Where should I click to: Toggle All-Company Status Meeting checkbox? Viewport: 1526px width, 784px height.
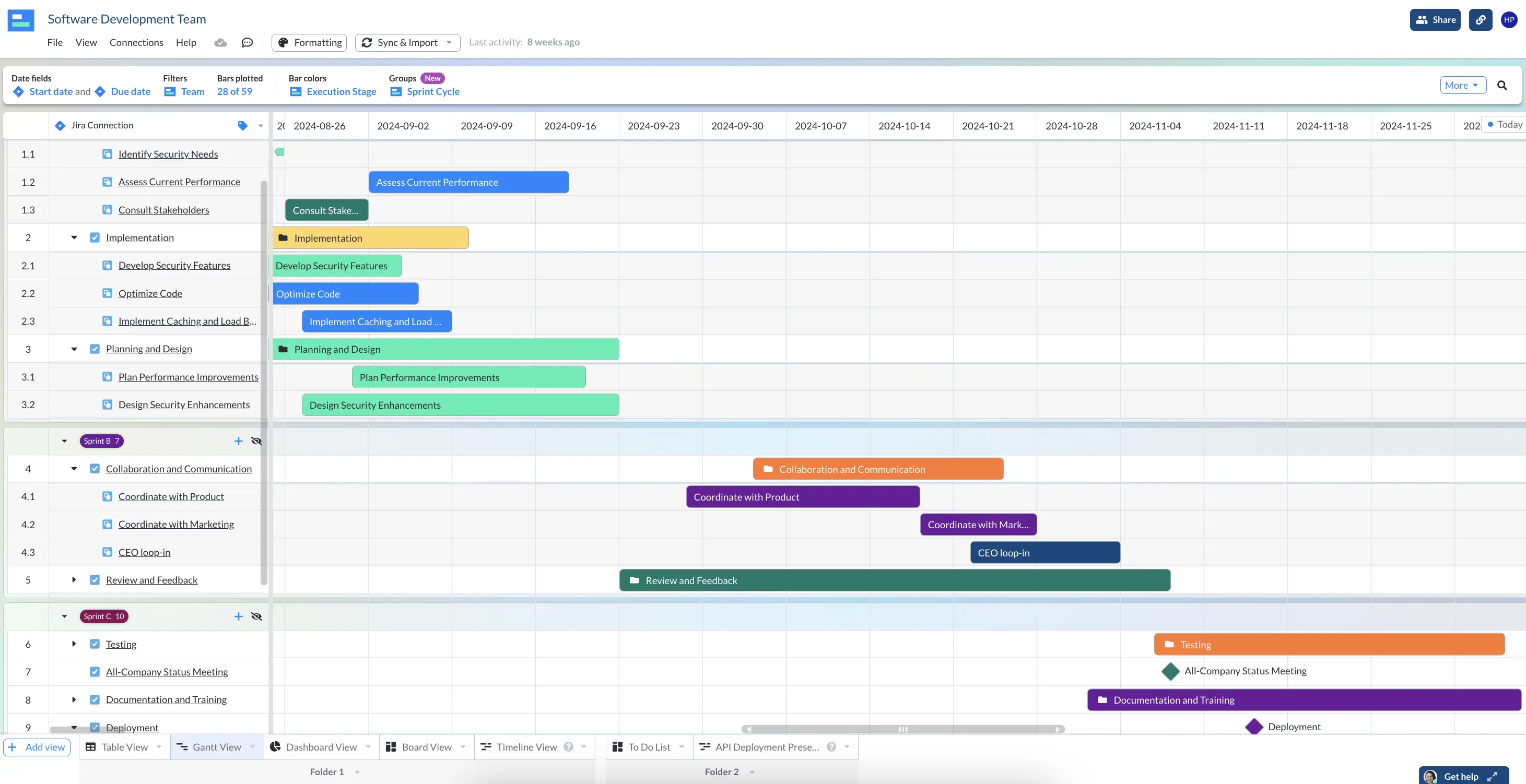coord(95,671)
